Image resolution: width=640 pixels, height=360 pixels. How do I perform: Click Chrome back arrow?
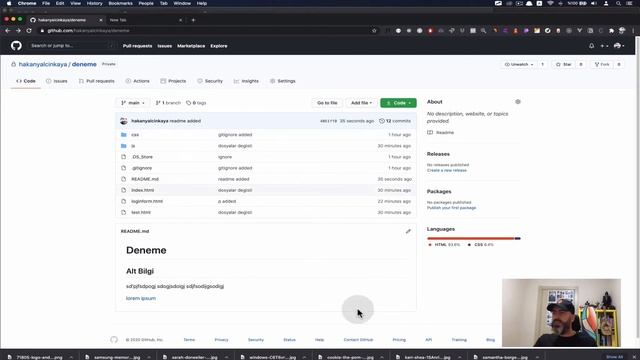tap(8, 31)
